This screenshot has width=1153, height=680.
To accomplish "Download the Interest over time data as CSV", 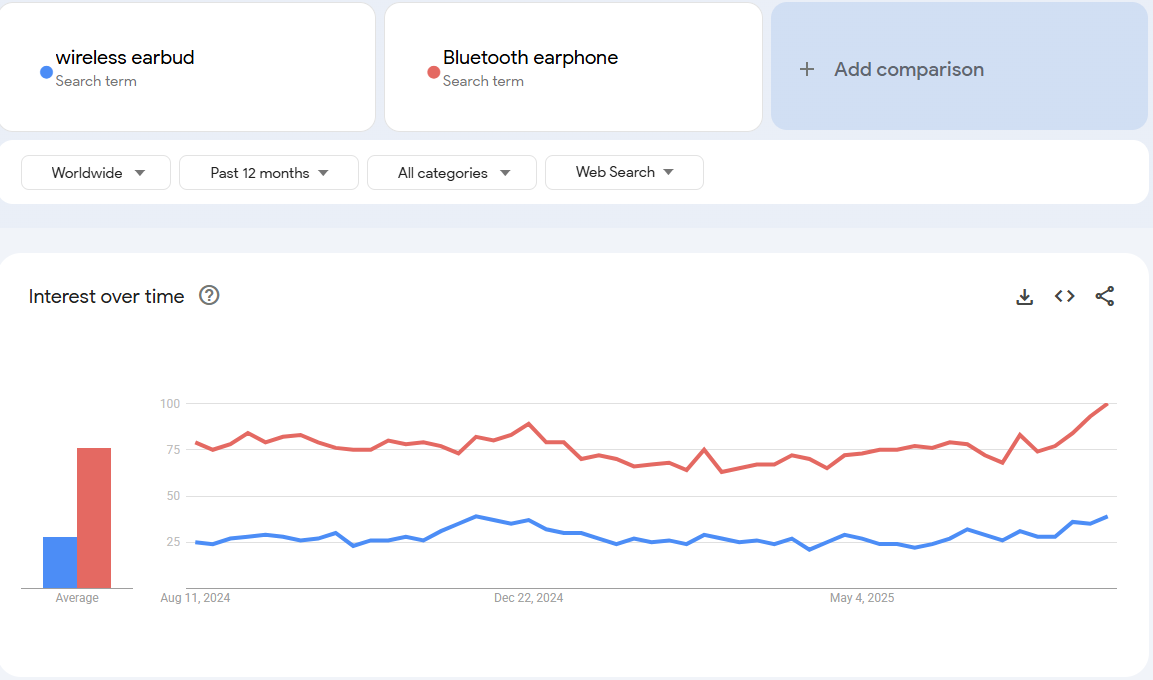I will (1024, 296).
